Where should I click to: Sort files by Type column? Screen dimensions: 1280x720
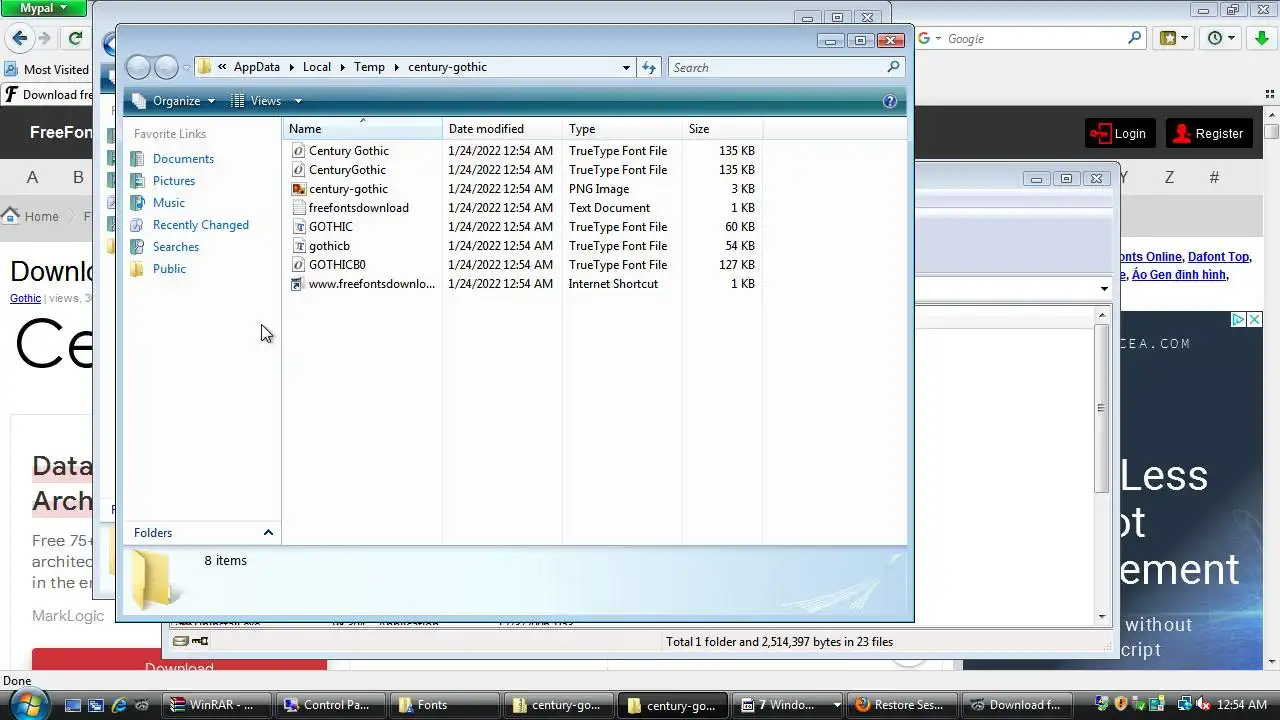[622, 129]
